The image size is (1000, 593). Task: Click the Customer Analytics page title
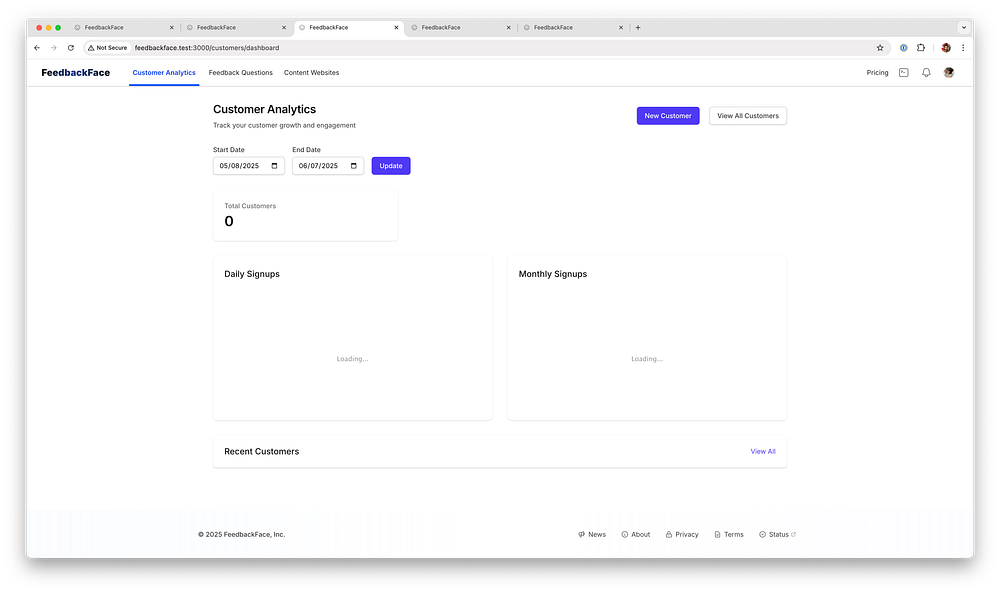click(265, 110)
